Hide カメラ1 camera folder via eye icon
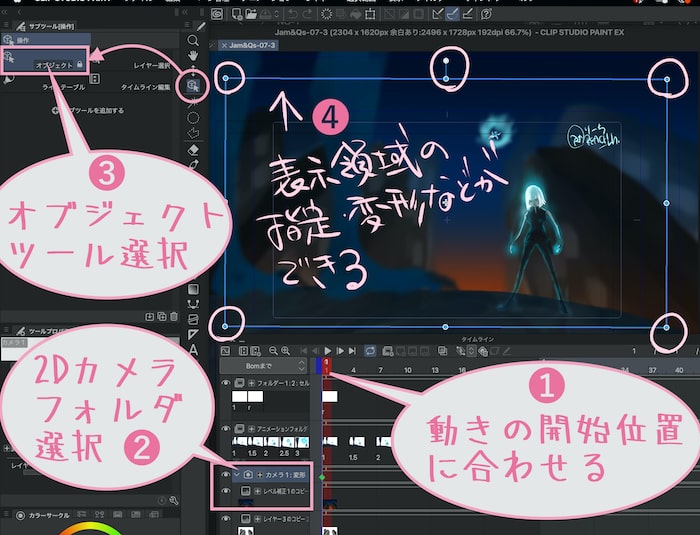This screenshot has height=535, width=700. coord(225,475)
